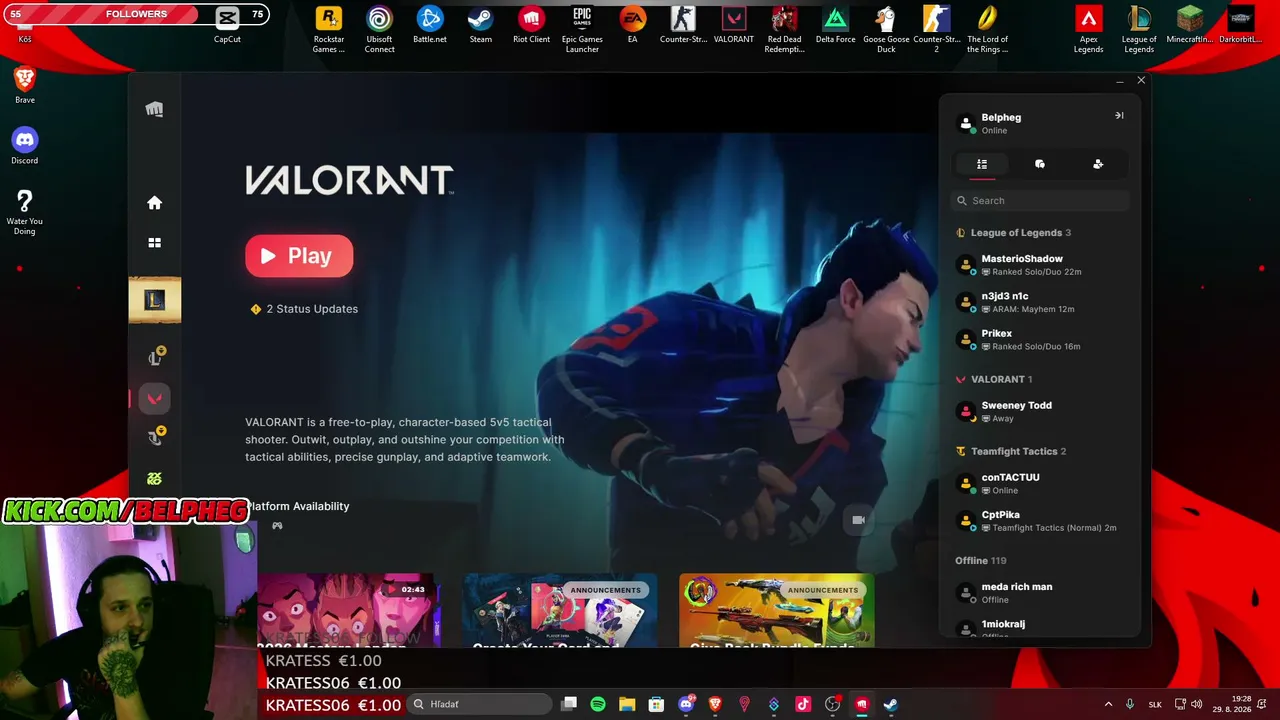Go to Riot Client Home
Image resolution: width=1280 pixels, height=720 pixels.
tap(154, 203)
